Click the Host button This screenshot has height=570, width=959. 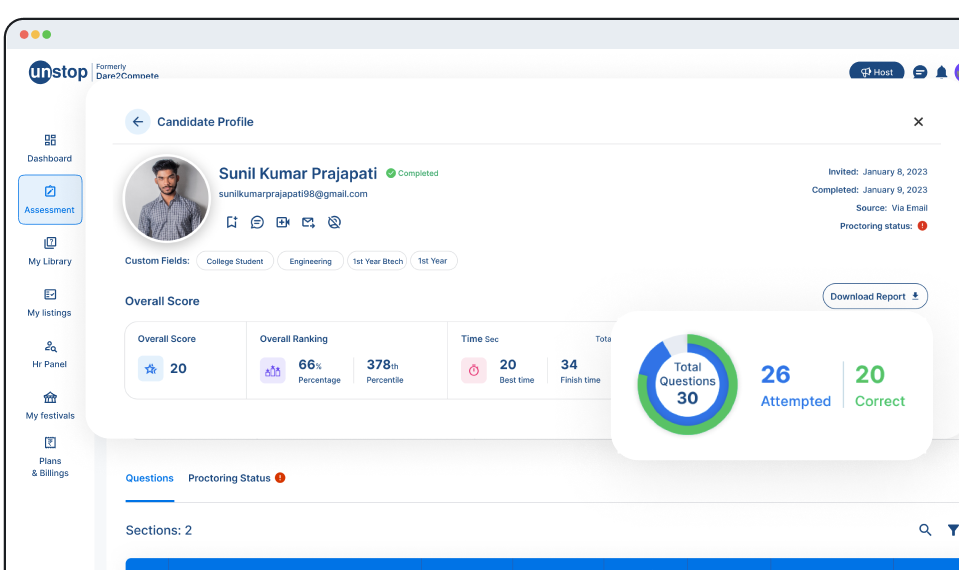pos(876,72)
